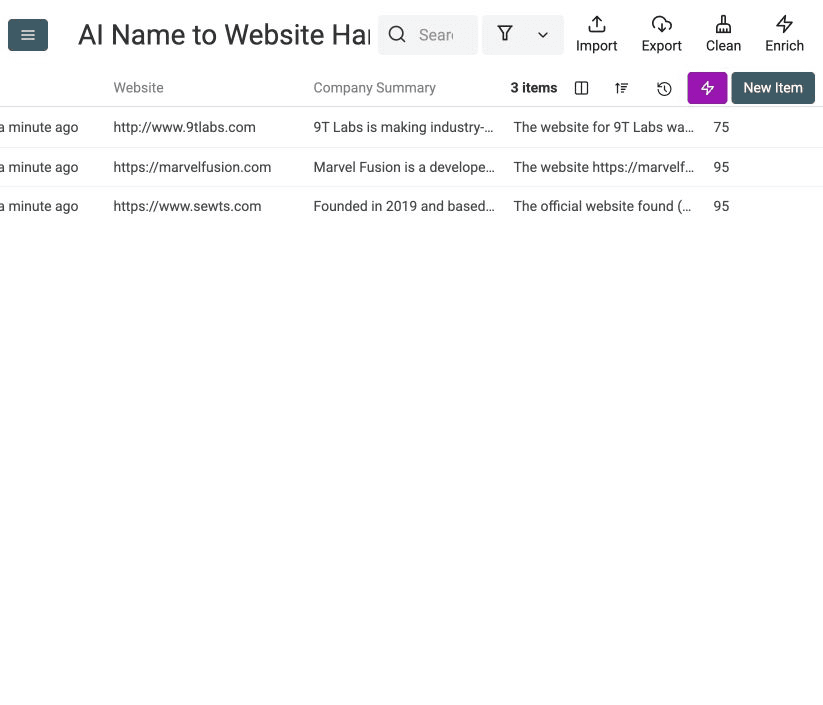Image resolution: width=823 pixels, height=705 pixels.
Task: Click the Company Summary column header
Action: click(x=374, y=88)
